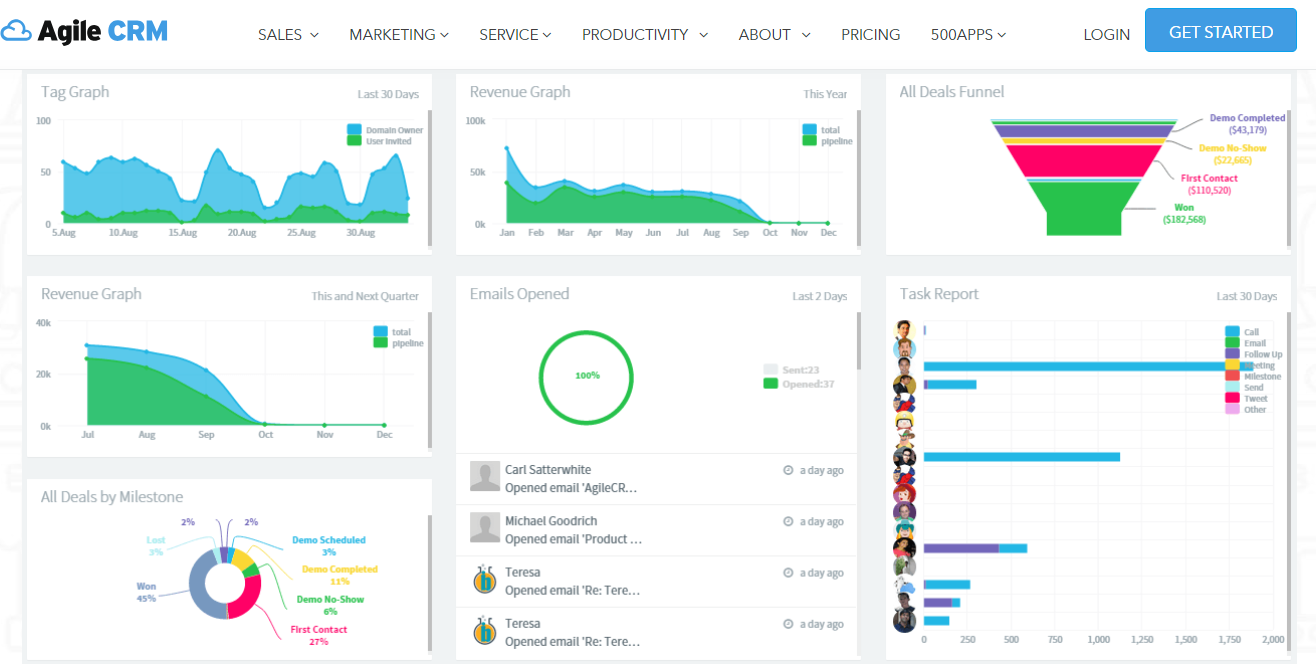Click the Call legend icon in Task Report
The height and width of the screenshot is (664, 1316).
click(1232, 332)
